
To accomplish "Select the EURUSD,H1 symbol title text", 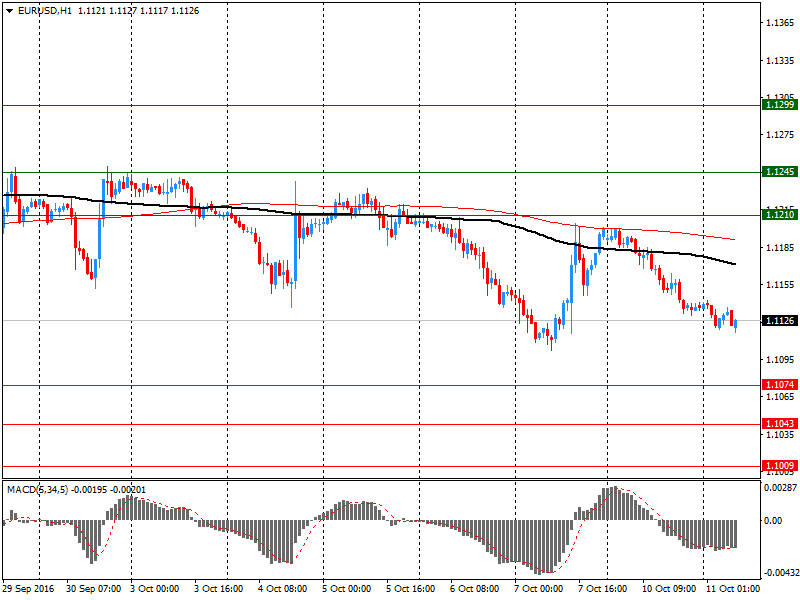I will [45, 11].
